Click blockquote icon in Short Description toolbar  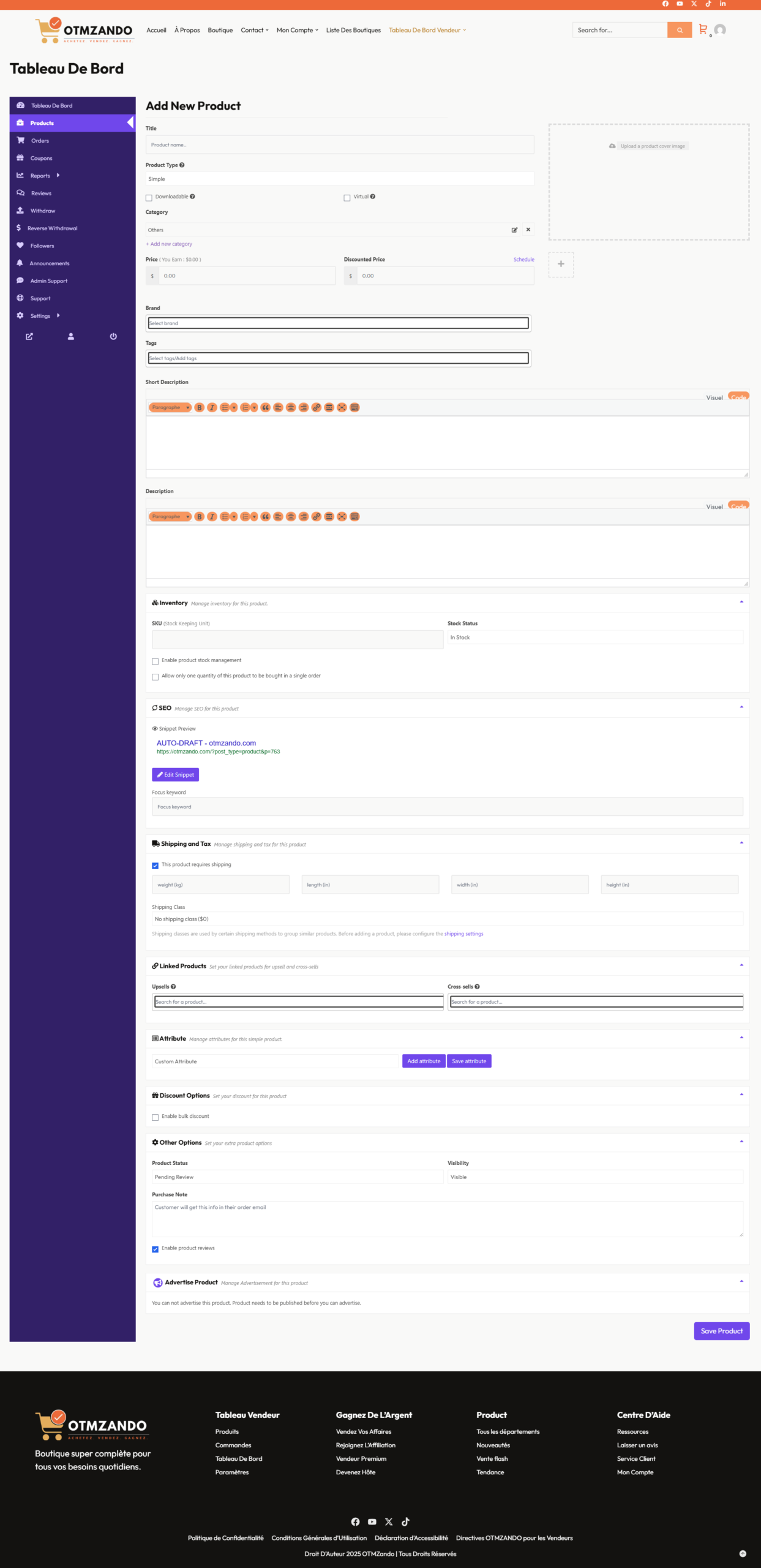[265, 407]
